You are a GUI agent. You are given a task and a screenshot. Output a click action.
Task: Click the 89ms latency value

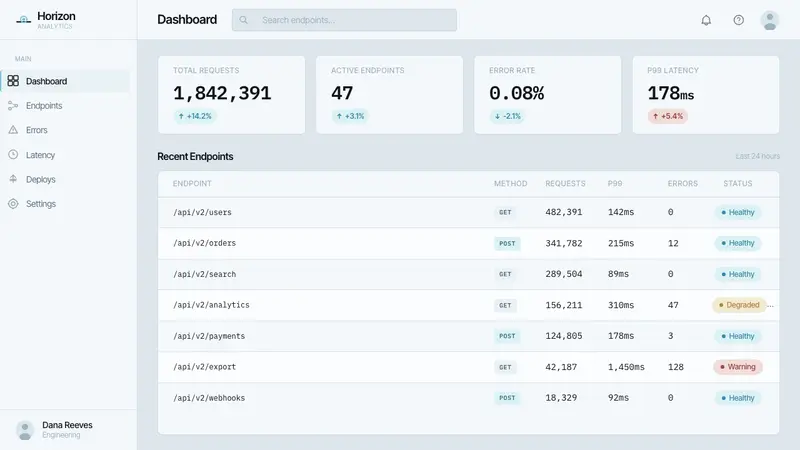coord(618,274)
